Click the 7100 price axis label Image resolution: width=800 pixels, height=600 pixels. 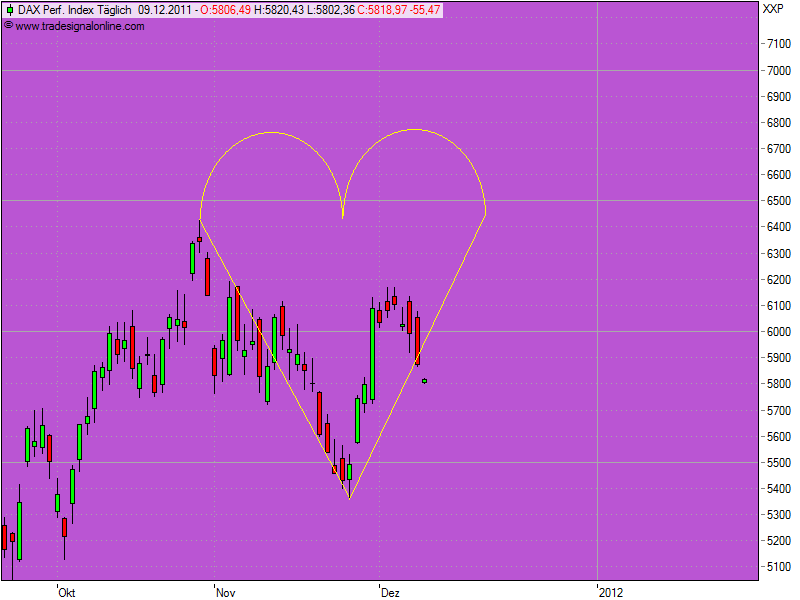tap(779, 44)
